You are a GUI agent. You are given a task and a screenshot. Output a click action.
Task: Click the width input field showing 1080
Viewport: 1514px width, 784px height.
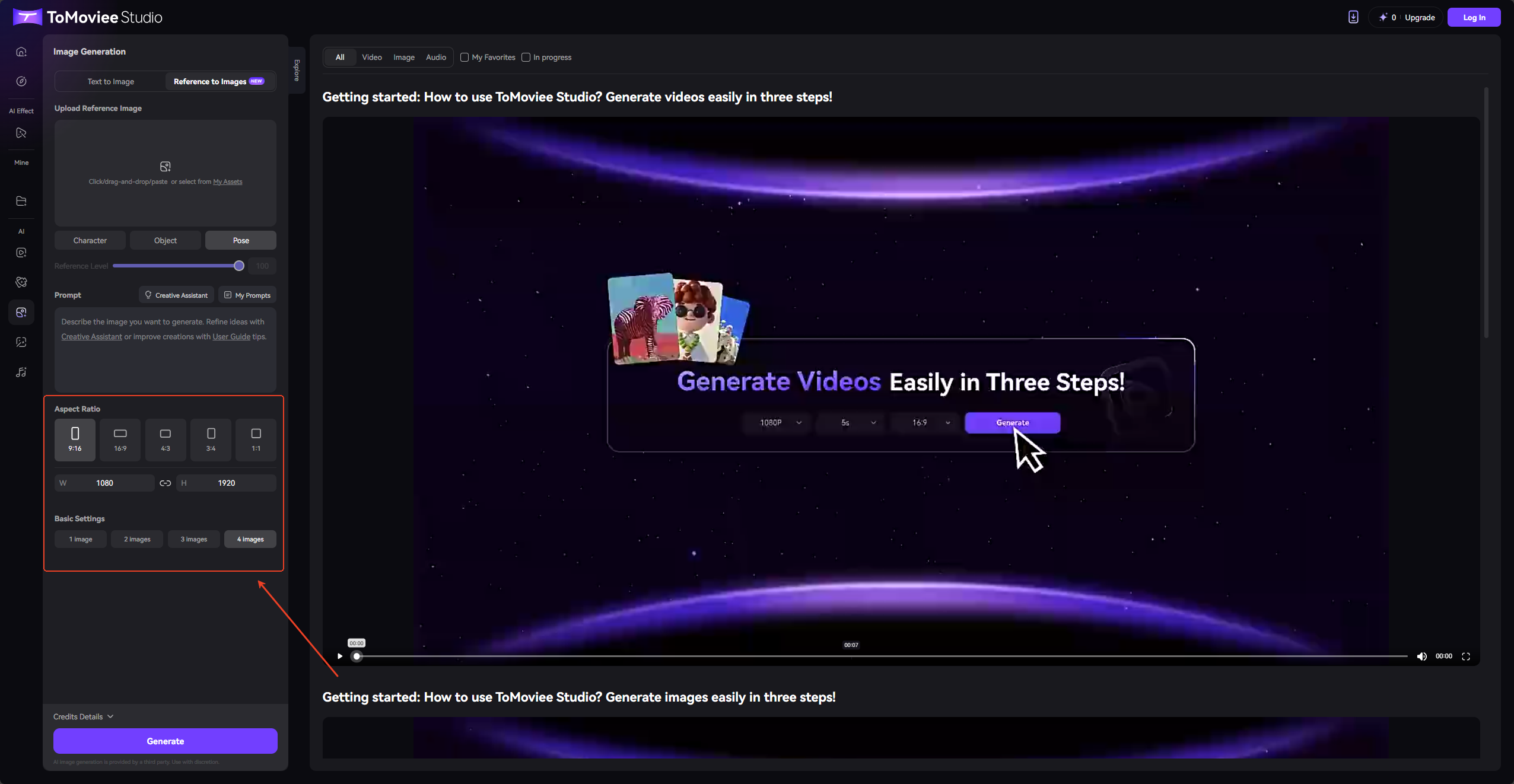(x=104, y=483)
